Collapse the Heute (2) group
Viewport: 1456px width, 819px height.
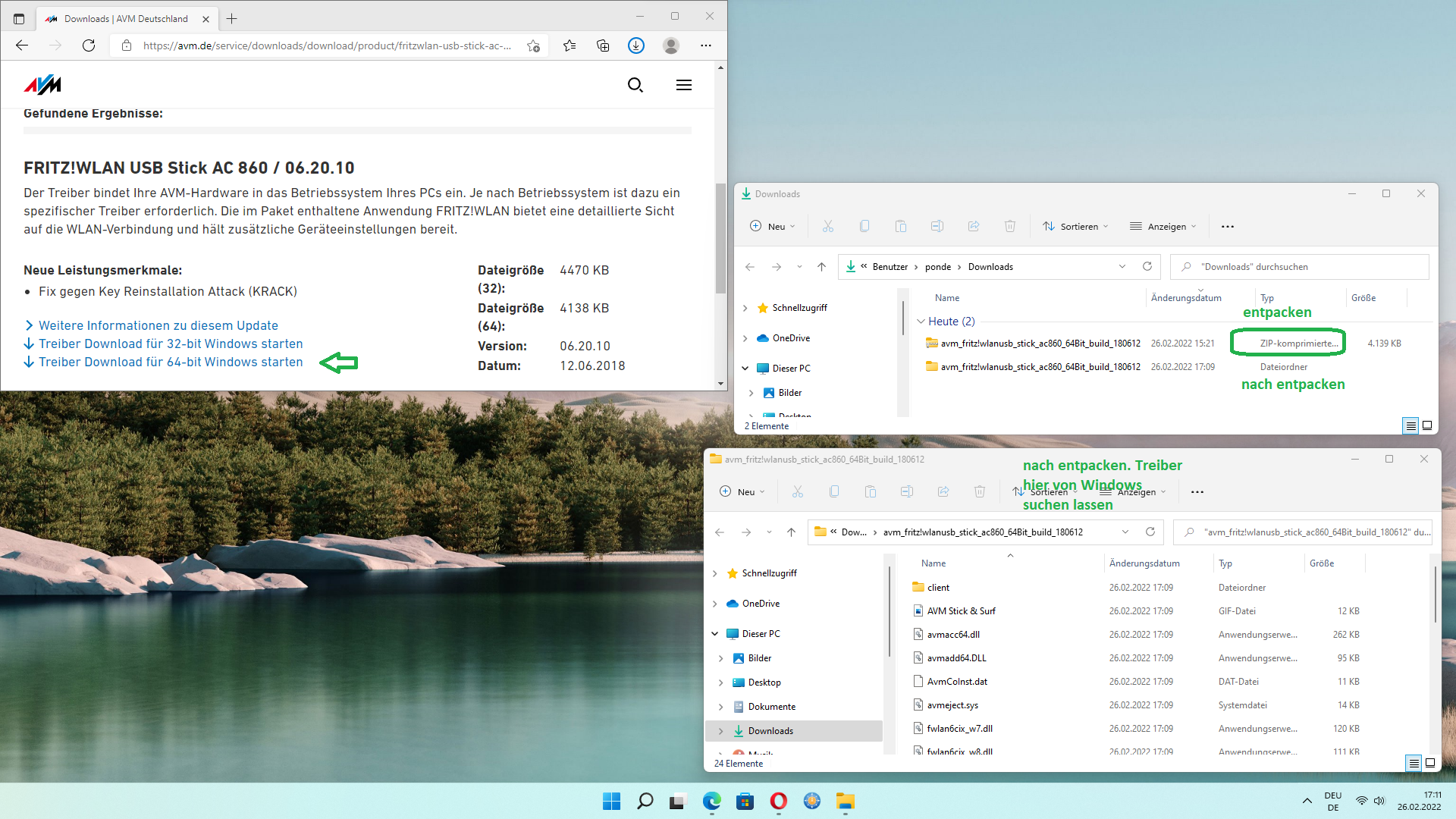[x=921, y=322]
